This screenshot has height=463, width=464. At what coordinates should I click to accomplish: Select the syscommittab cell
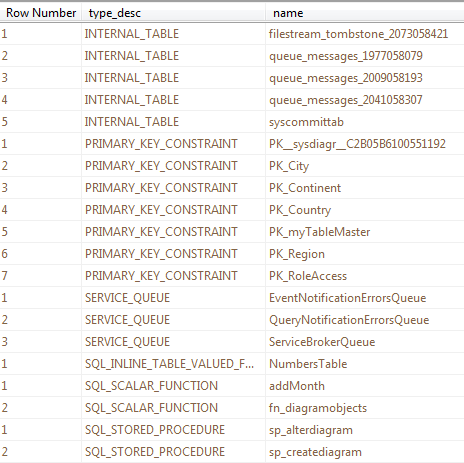[365, 122]
